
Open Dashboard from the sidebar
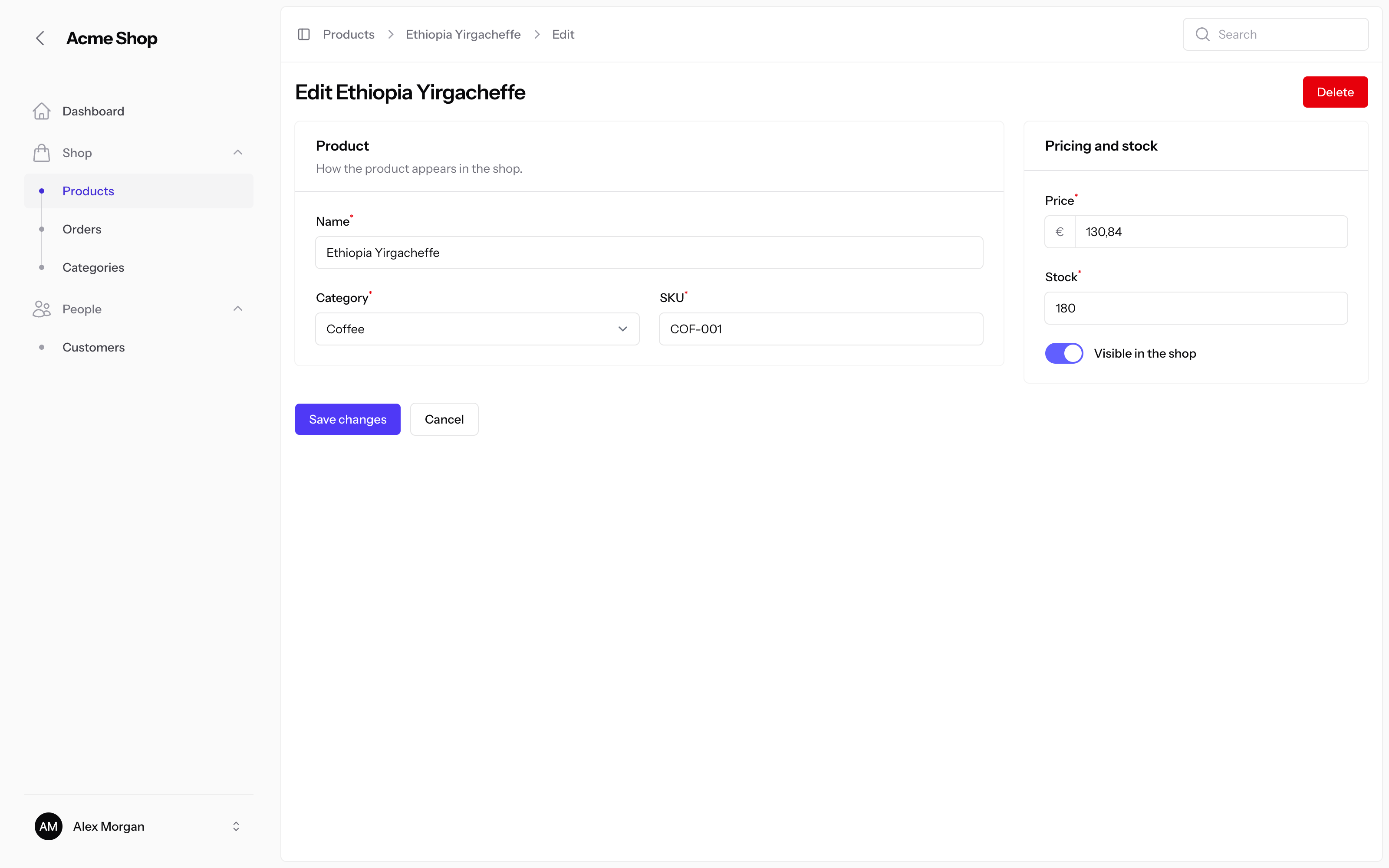click(138, 112)
